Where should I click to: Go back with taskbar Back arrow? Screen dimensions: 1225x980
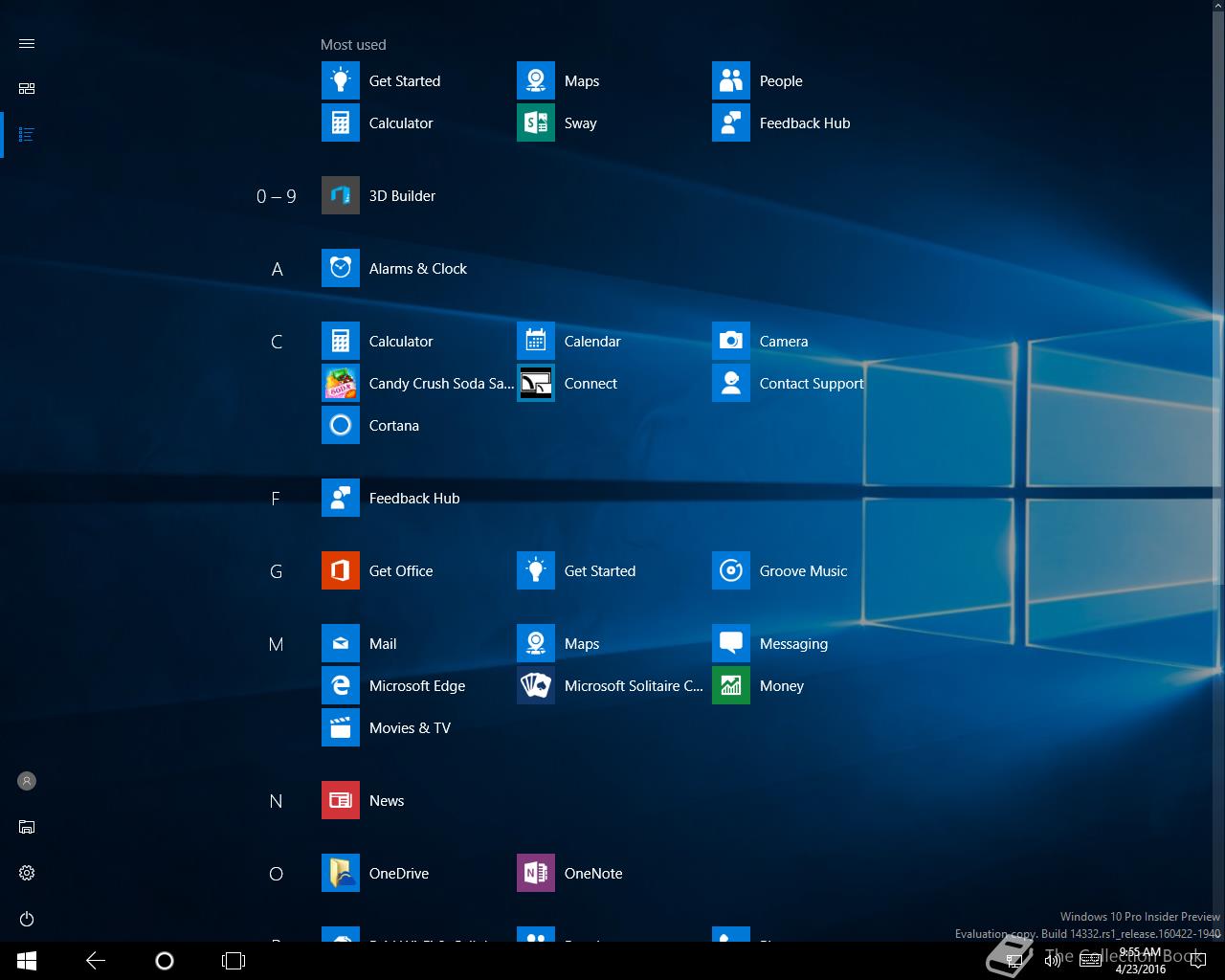coord(96,961)
